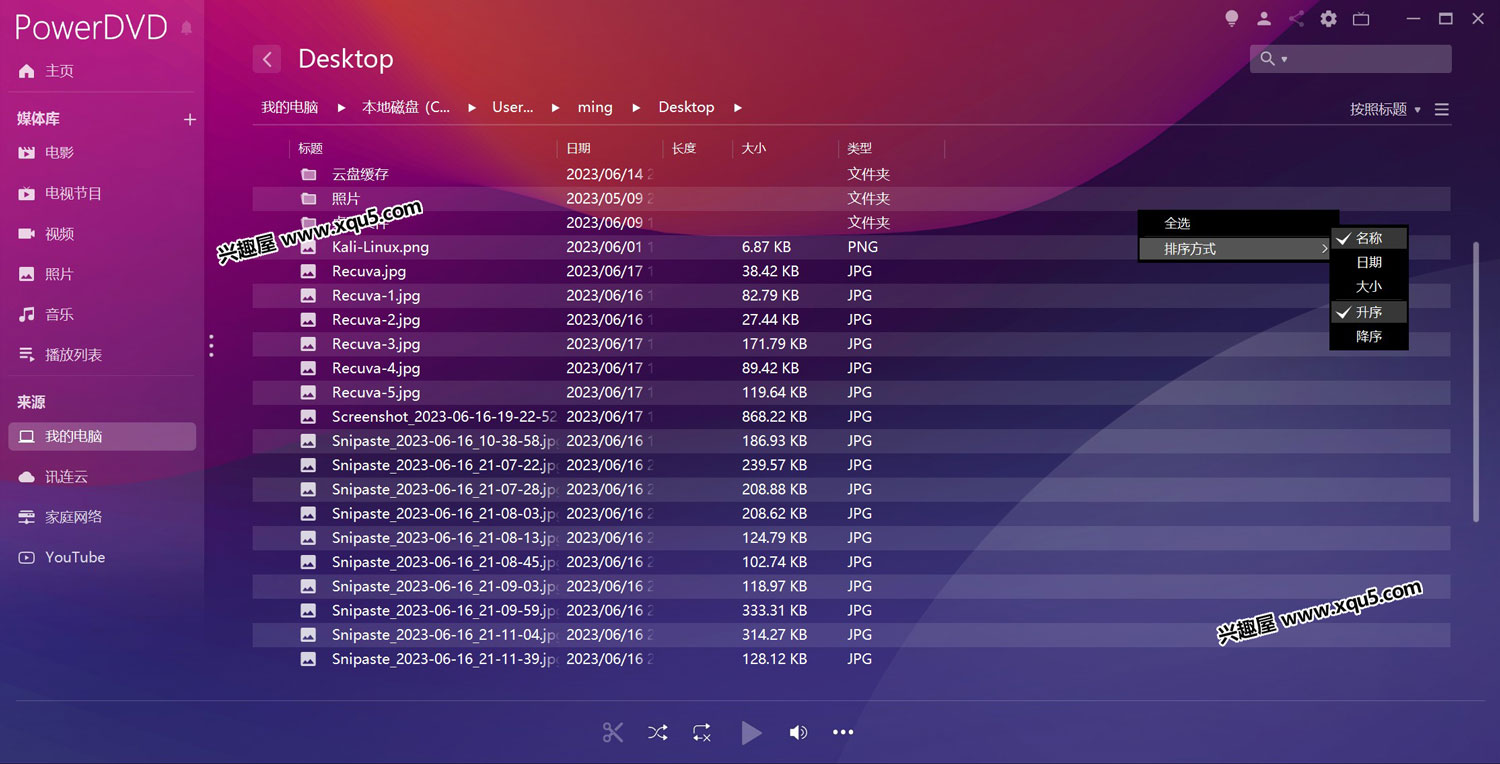Switch to TV mode icon
Image resolution: width=1500 pixels, height=764 pixels.
coord(1361,18)
